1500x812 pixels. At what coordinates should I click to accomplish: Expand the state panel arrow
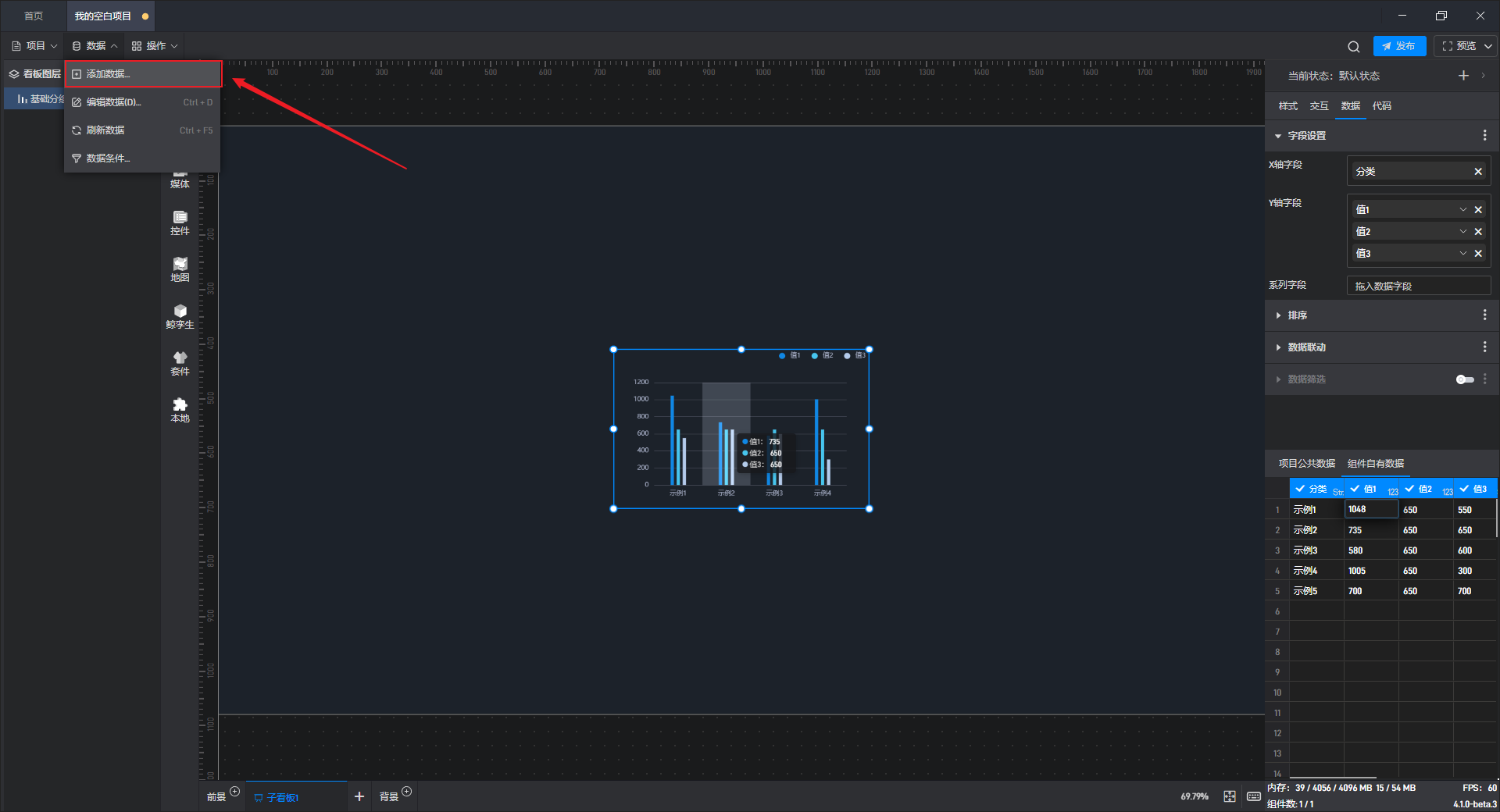point(1483,76)
